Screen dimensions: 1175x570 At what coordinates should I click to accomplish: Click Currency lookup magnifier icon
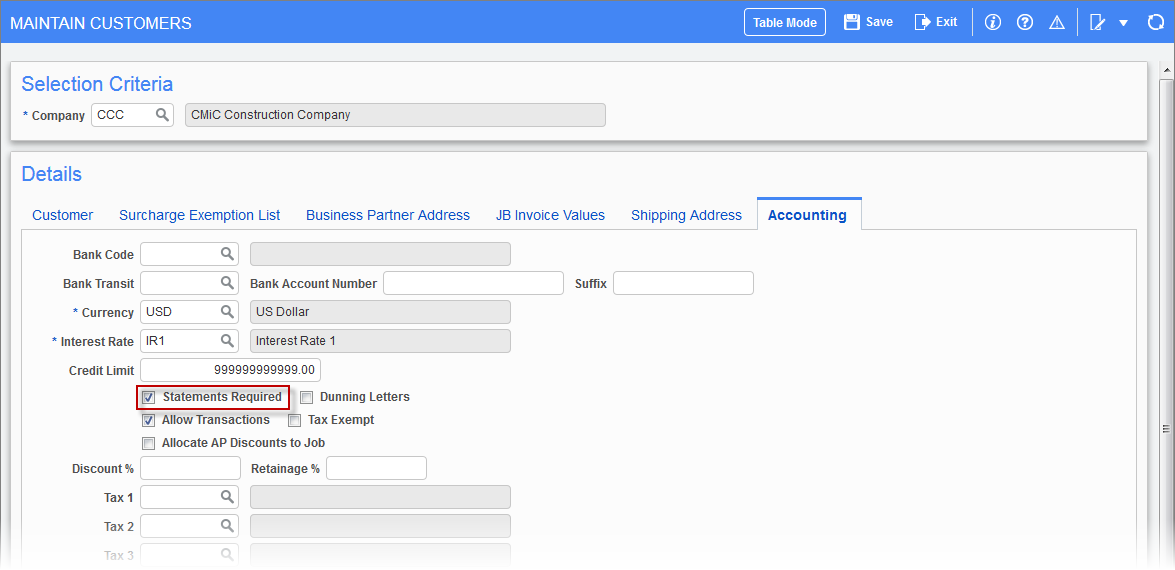tap(227, 312)
